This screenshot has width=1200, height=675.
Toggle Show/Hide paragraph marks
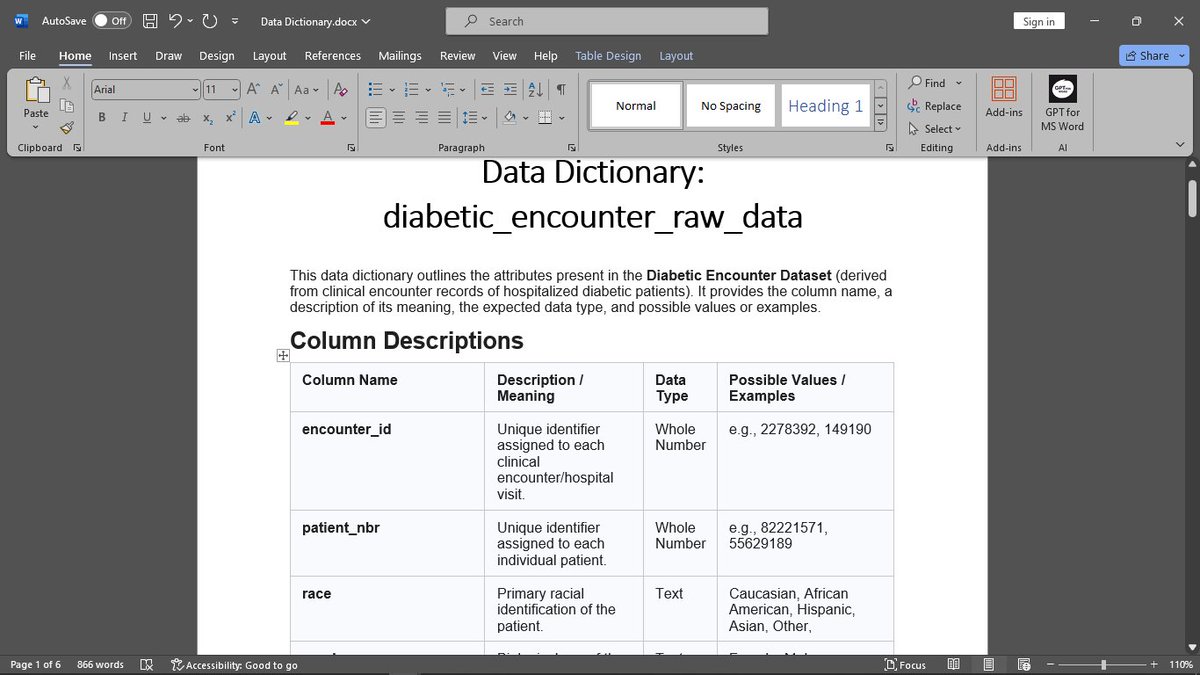tap(561, 89)
